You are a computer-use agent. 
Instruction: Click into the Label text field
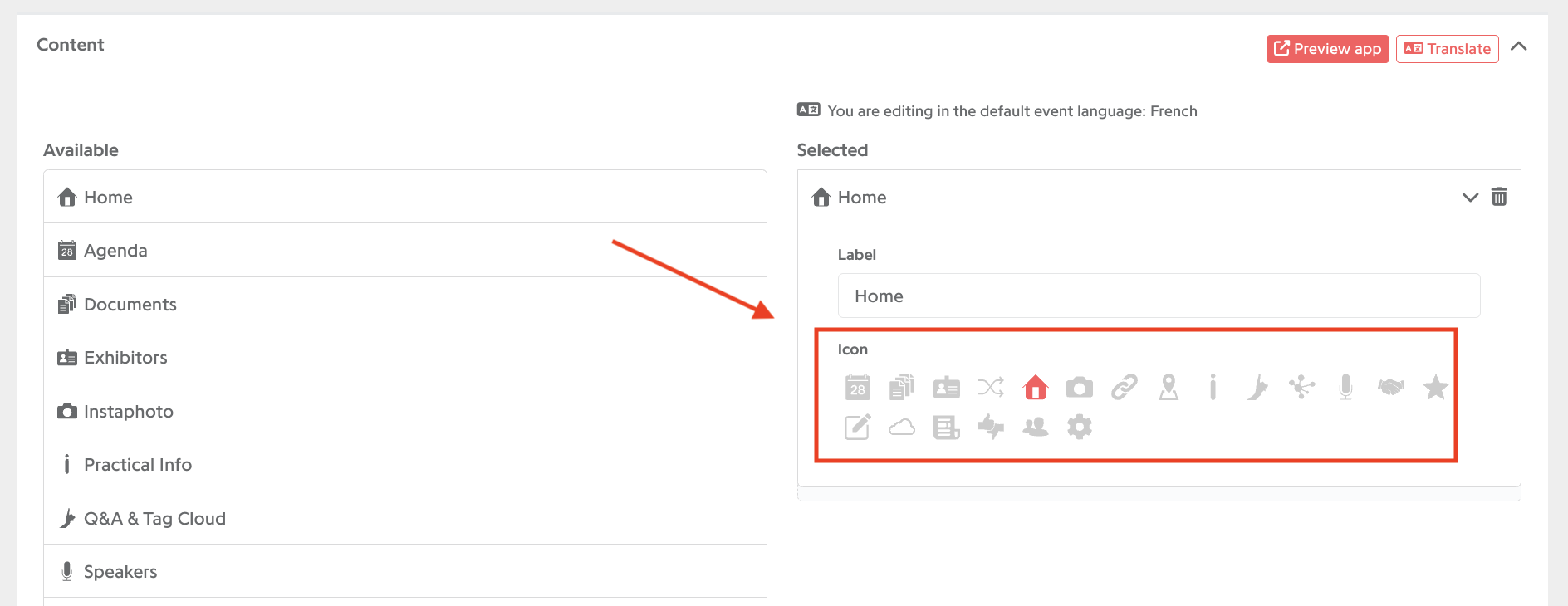click(x=1159, y=296)
